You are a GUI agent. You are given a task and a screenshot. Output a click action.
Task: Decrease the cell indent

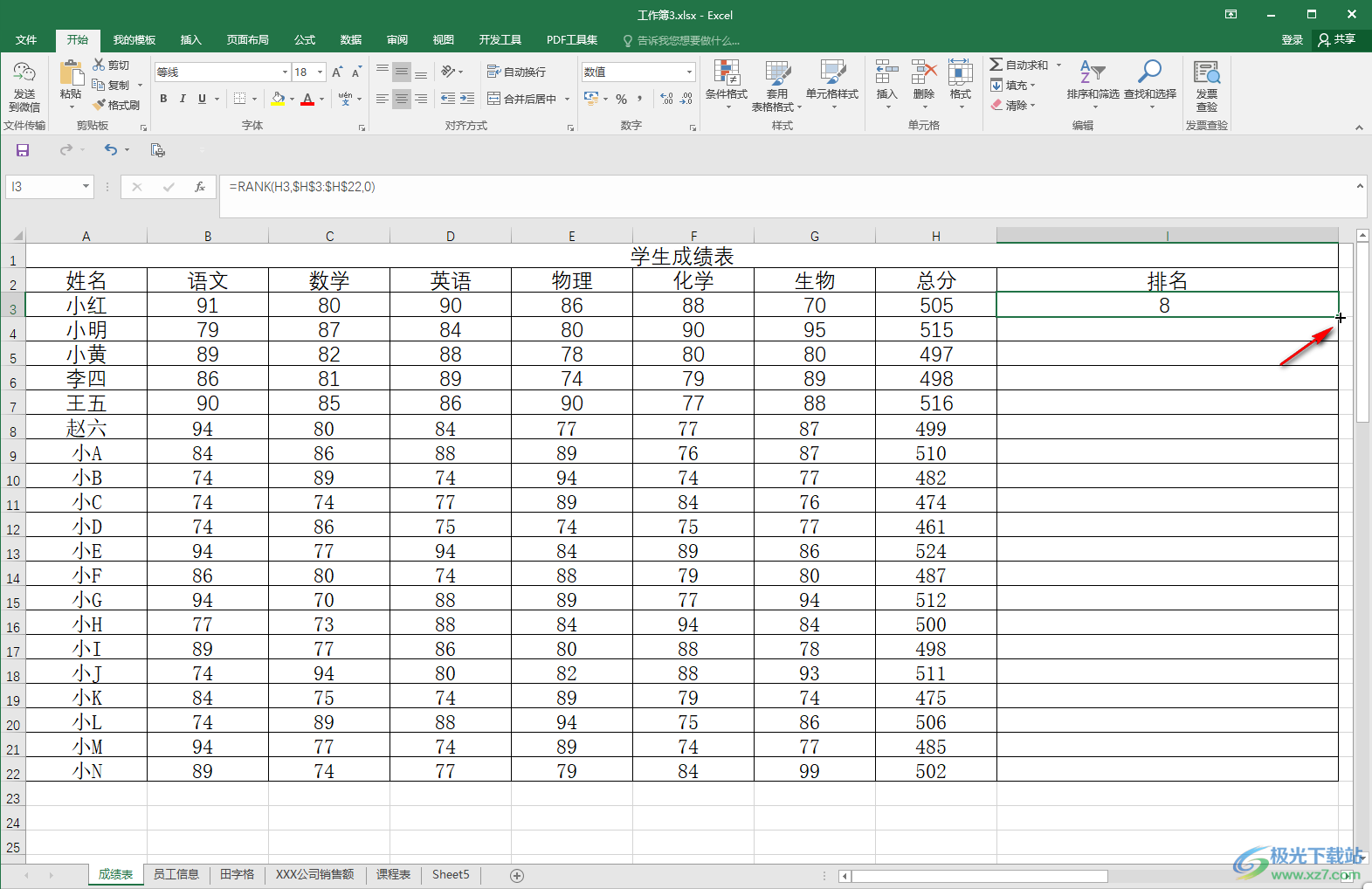coord(448,99)
